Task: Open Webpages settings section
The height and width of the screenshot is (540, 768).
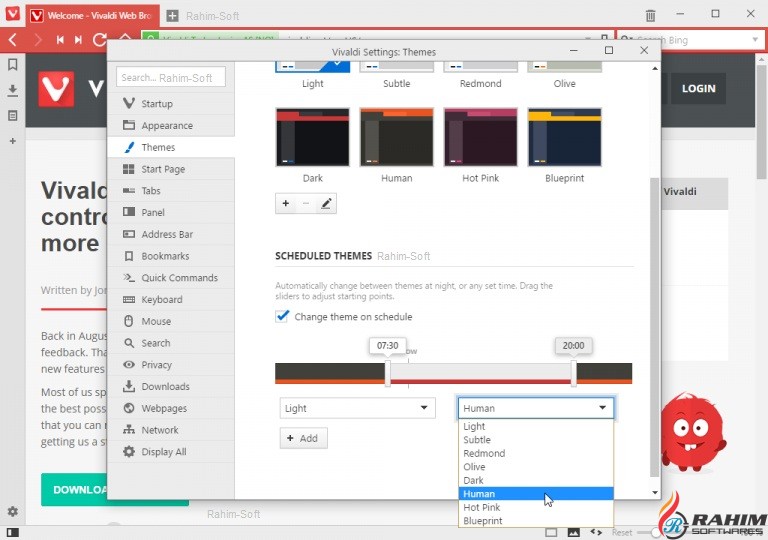Action: tap(171, 408)
